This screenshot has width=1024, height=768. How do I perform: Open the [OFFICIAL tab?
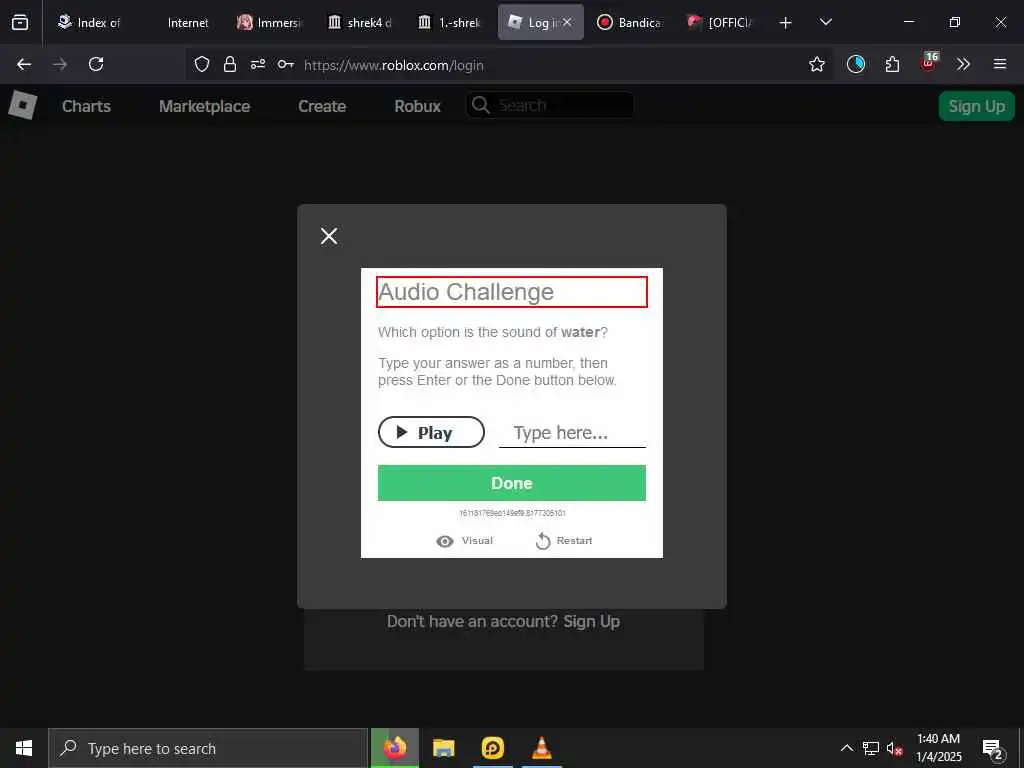pos(720,22)
